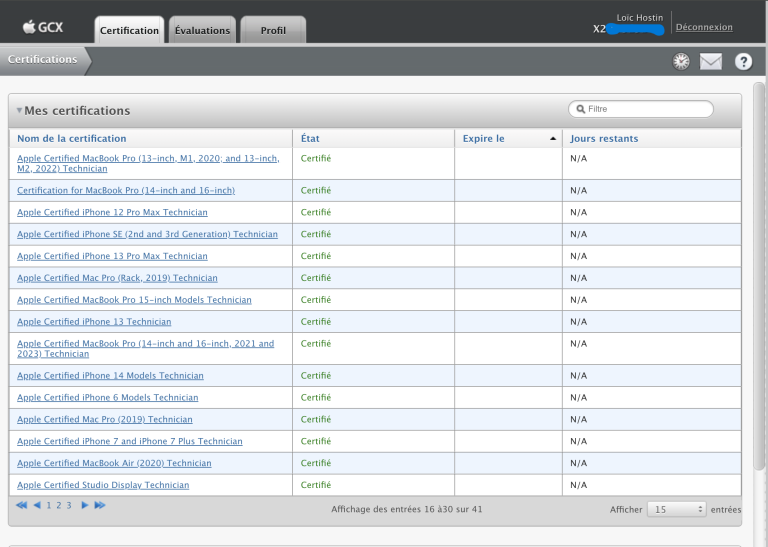Image resolution: width=768 pixels, height=547 pixels.
Task: Open iPhone SE (2nd and 3rd Generation) Technician
Action: (x=147, y=234)
